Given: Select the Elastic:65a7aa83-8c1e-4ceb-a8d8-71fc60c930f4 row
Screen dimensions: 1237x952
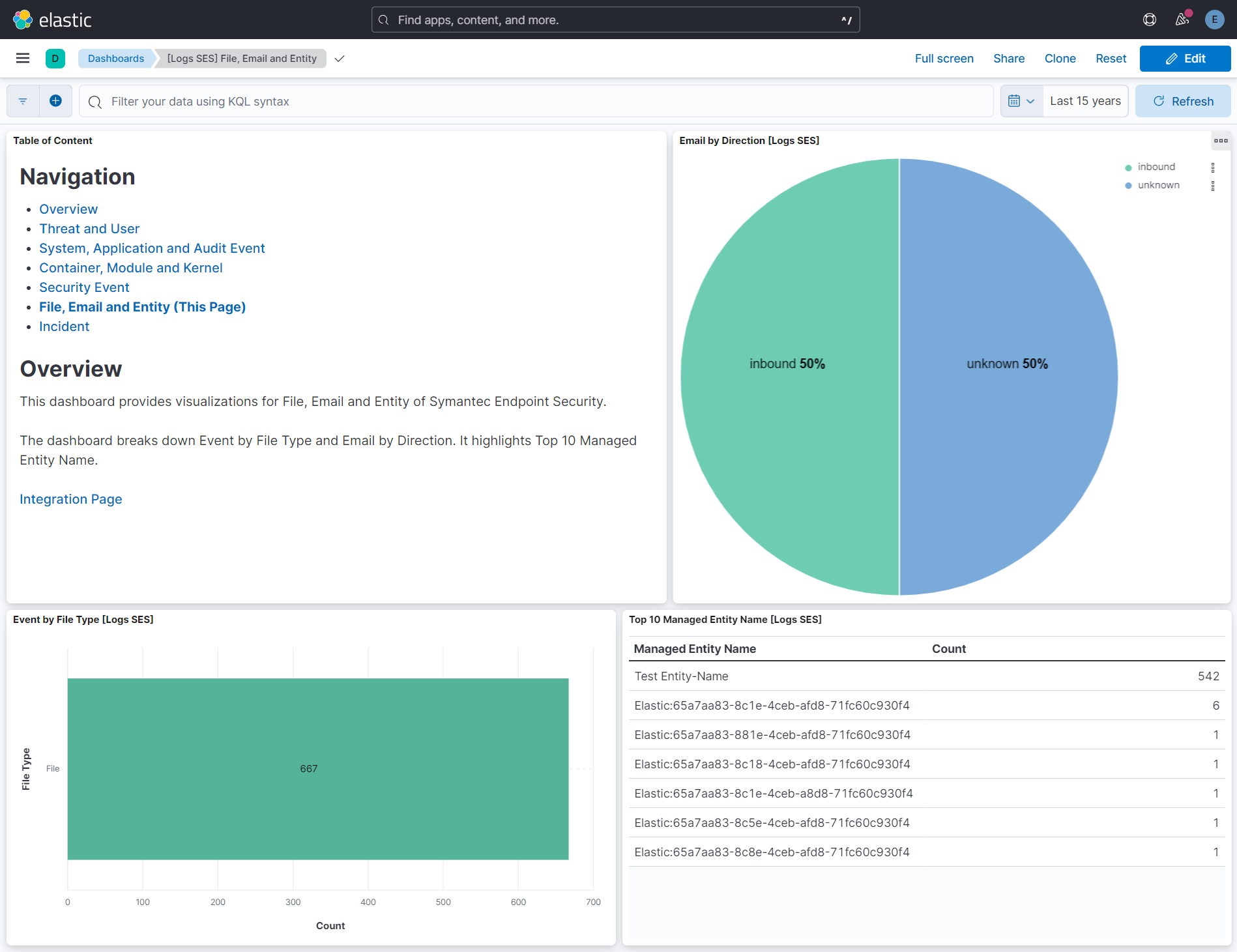Looking at the screenshot, I should 927,794.
